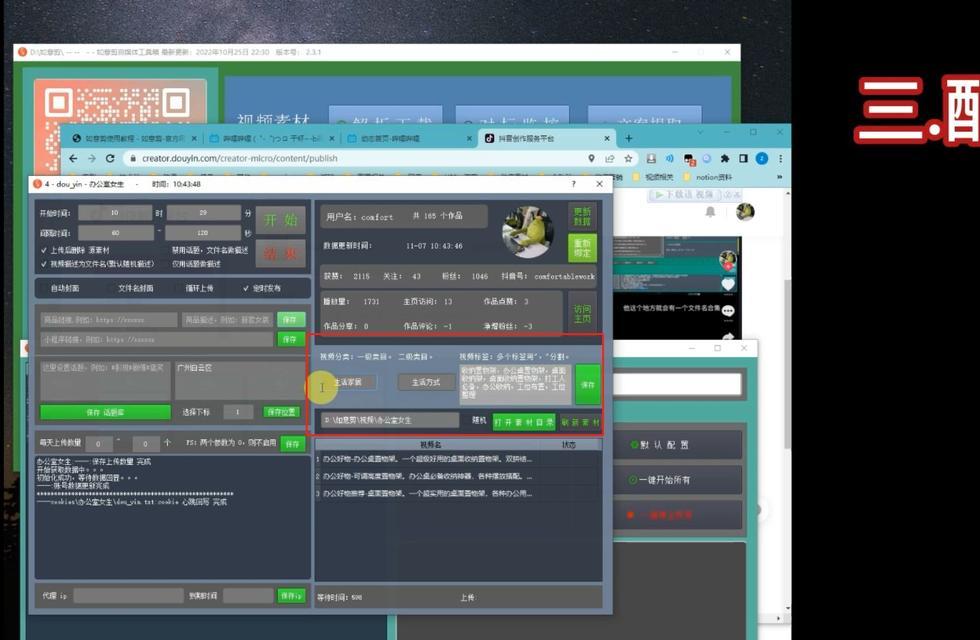
Task: Click 打开素材目录 button
Action: (523, 422)
